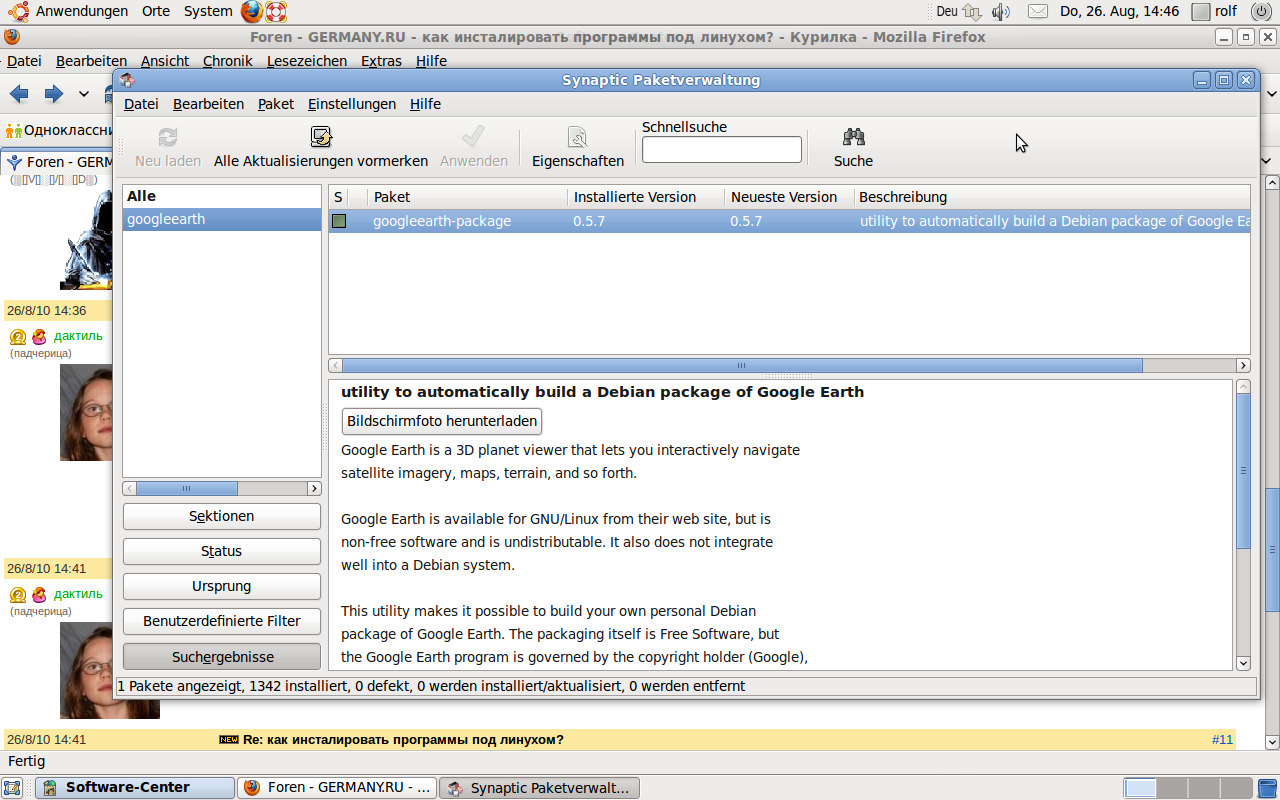The image size is (1280, 800).
Task: Open the System menu in the top panel
Action: 208,12
